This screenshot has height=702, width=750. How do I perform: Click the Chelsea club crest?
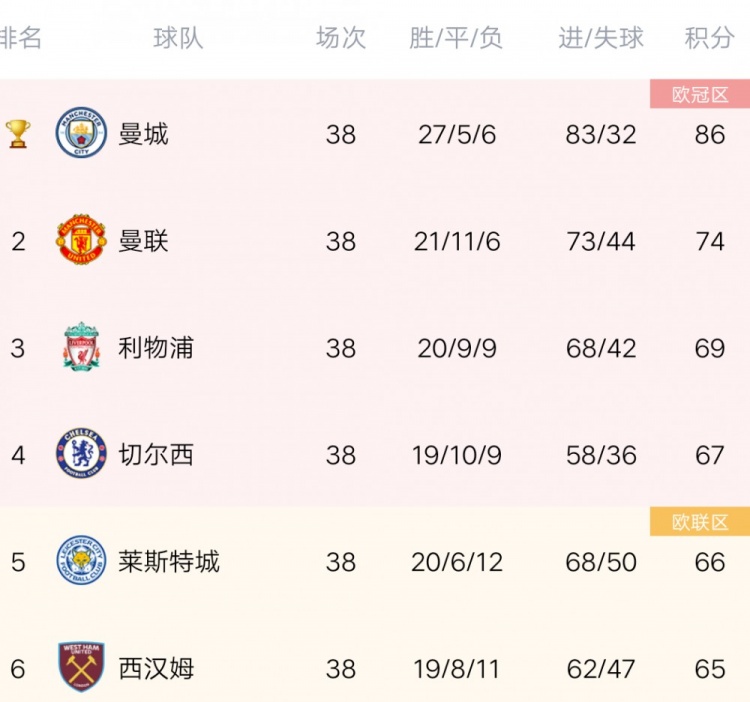click(x=81, y=453)
